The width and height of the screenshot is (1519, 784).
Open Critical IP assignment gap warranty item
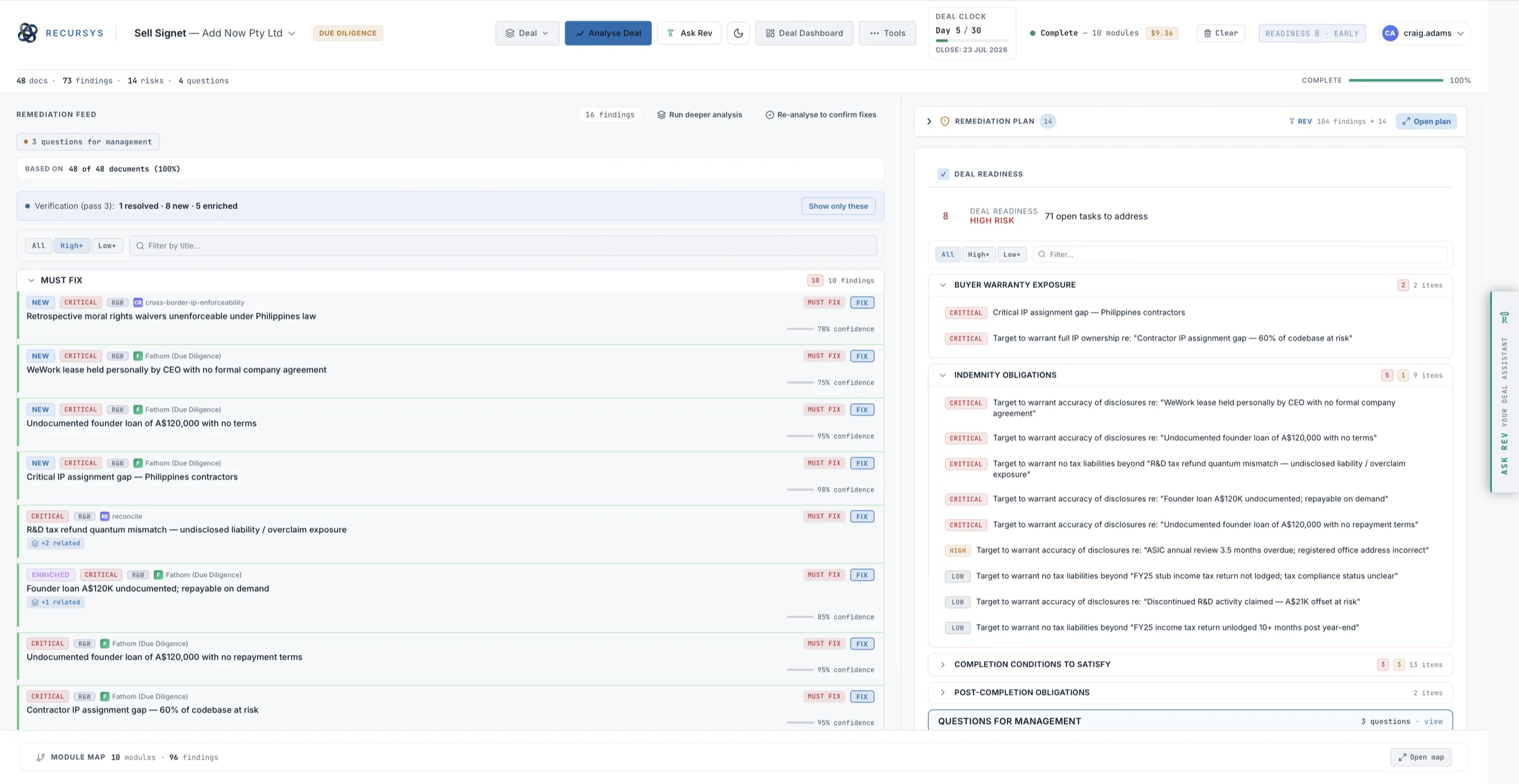click(1088, 313)
